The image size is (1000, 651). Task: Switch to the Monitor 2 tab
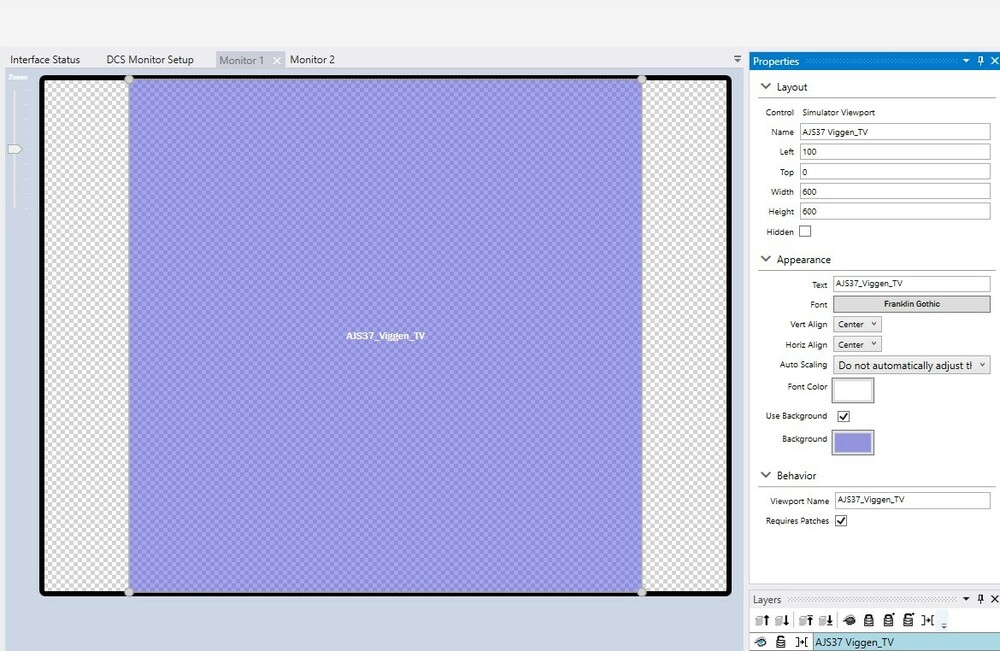pos(312,59)
